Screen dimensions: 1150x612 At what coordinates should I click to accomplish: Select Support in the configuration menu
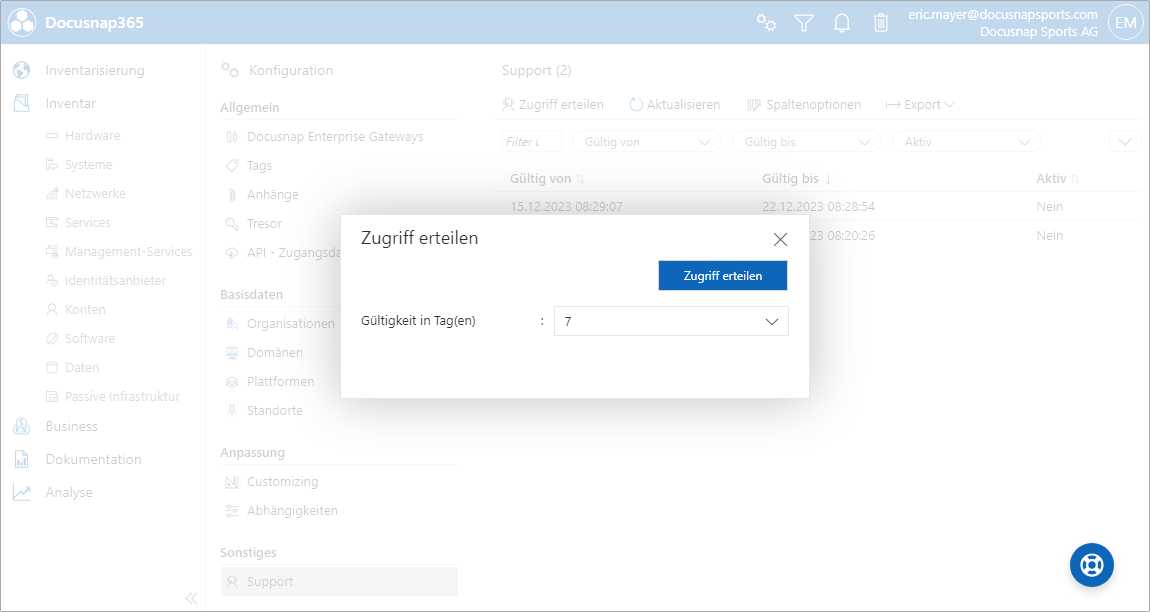point(270,582)
